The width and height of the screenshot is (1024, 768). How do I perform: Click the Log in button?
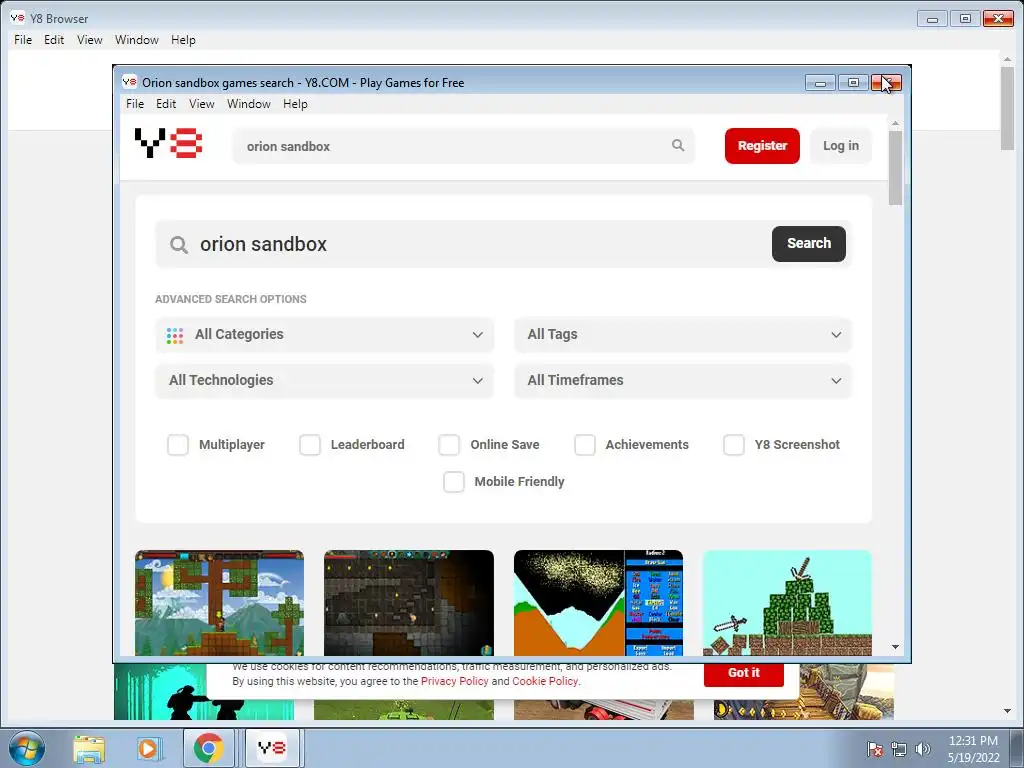pos(840,146)
